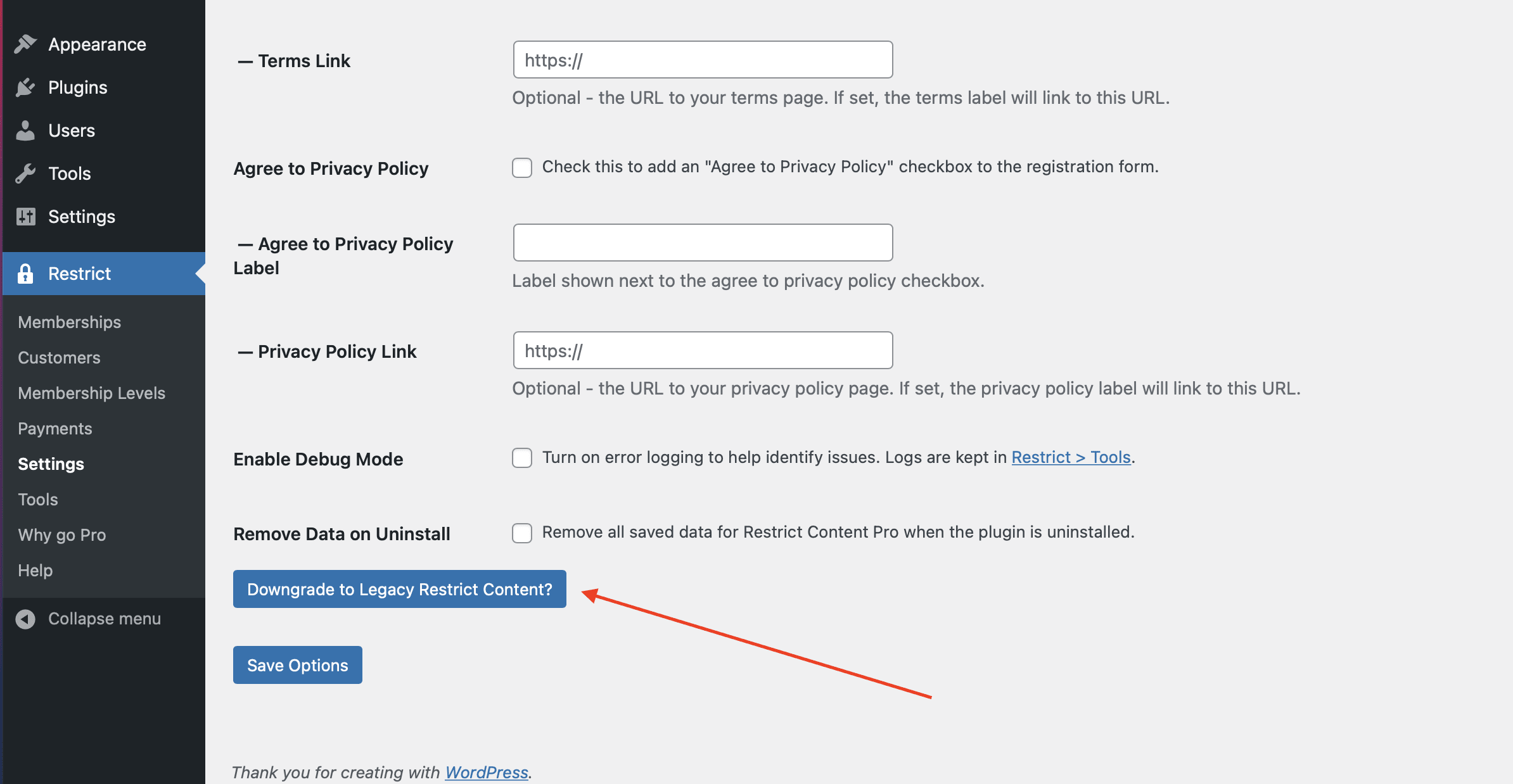
Task: Click text 'Remove all saved data for Restrict Content Pro'
Action: [x=720, y=532]
